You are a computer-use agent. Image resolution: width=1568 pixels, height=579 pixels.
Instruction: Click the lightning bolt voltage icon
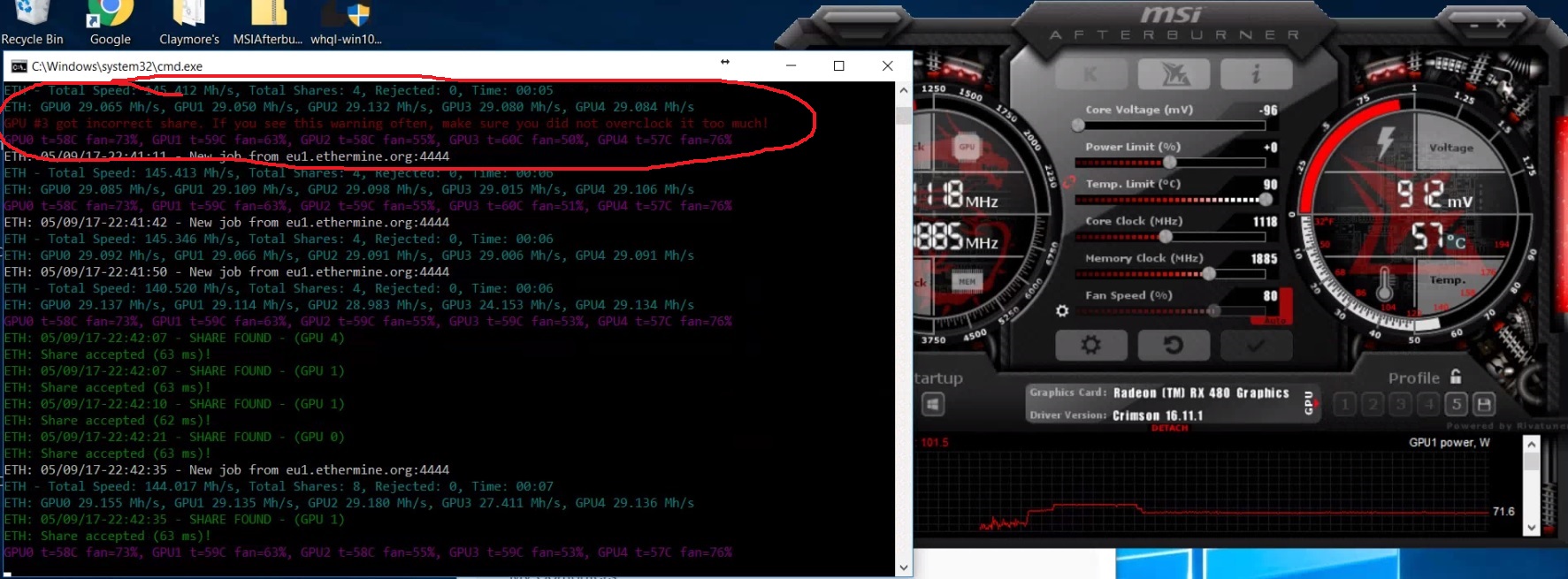(x=1386, y=141)
